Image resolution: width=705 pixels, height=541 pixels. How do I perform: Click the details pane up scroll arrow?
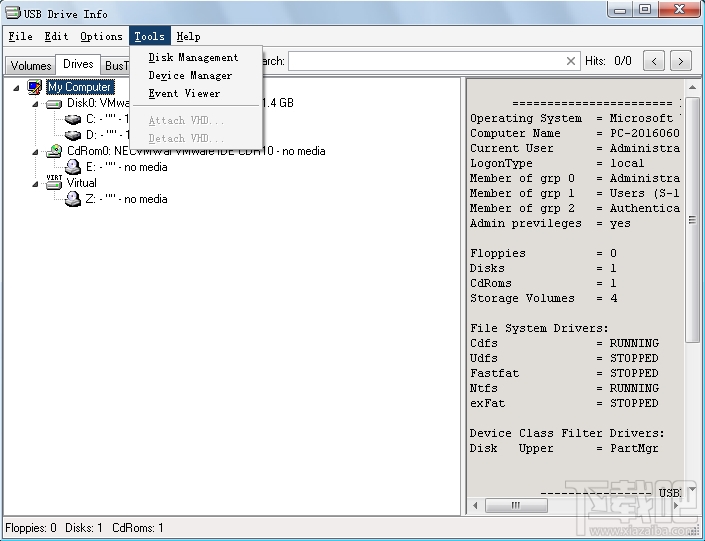[x=692, y=87]
